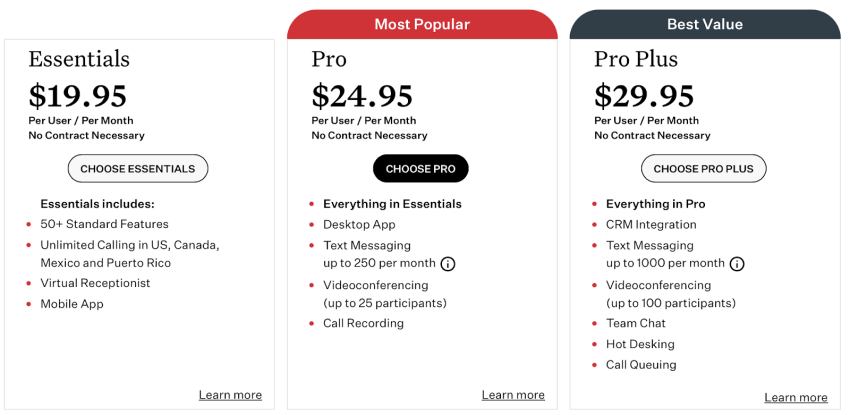Open Learn more under the Pro Plus plan
The height and width of the screenshot is (415, 850).
[796, 398]
